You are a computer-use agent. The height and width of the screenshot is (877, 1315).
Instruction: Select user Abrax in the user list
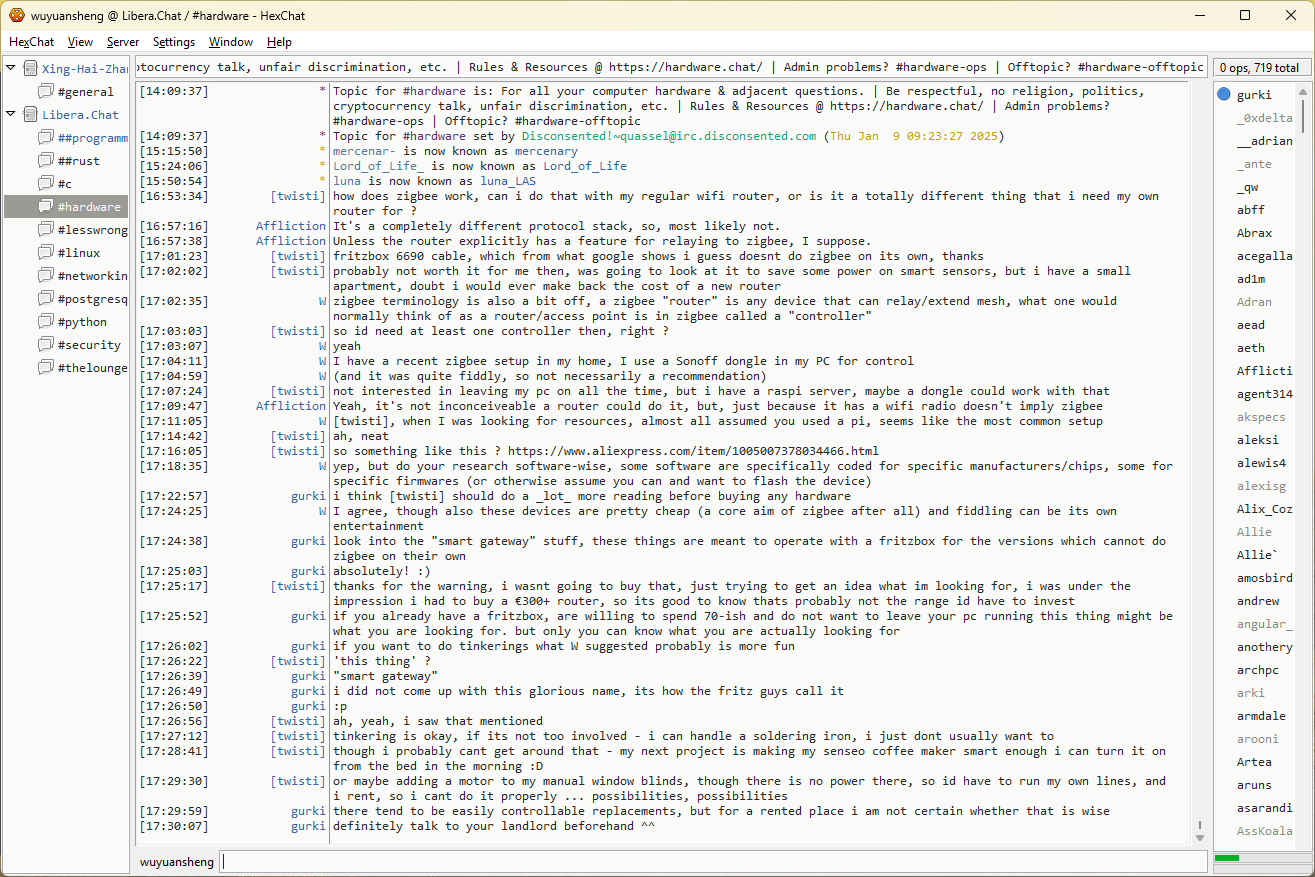[x=1254, y=233]
